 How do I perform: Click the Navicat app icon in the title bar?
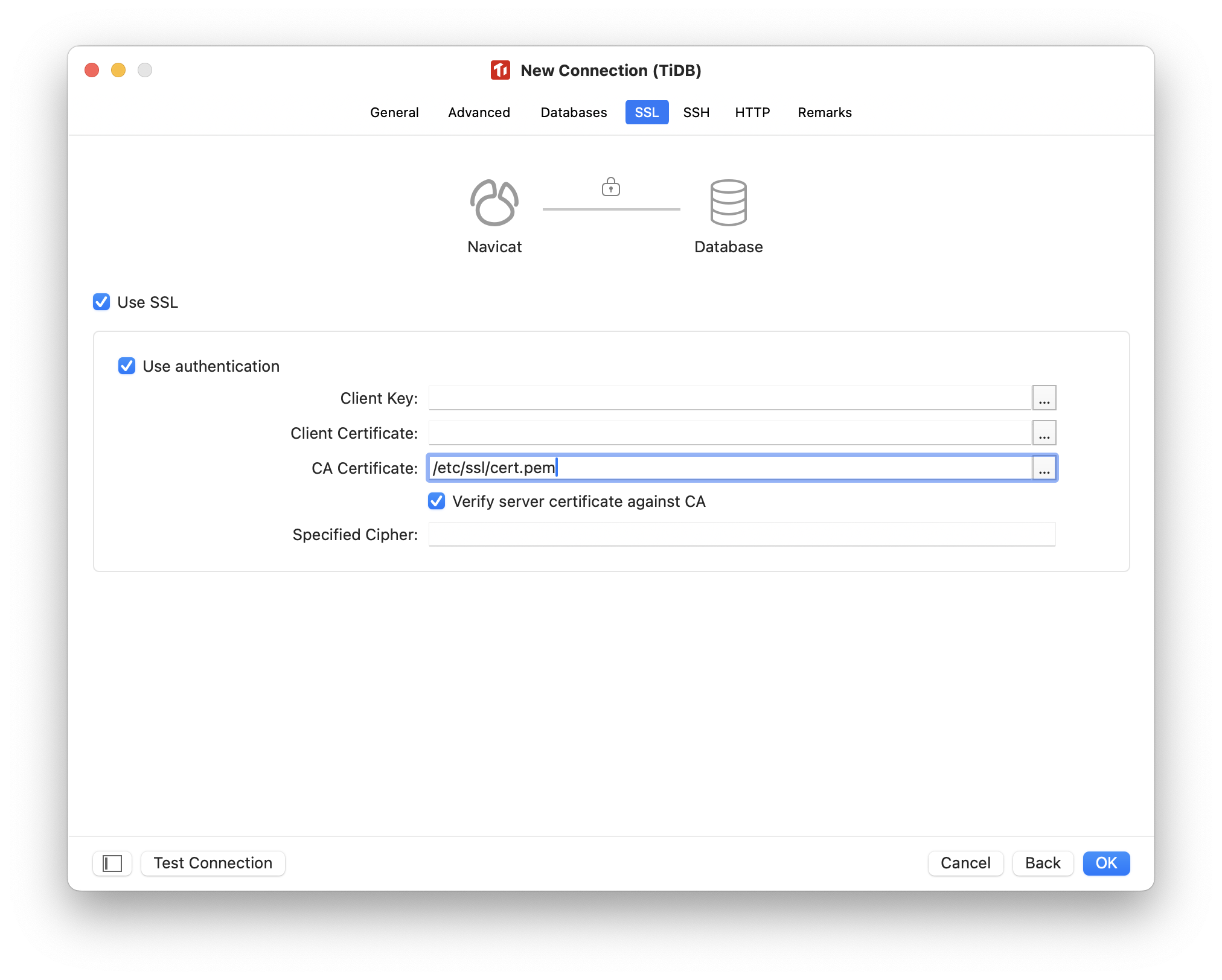point(500,71)
